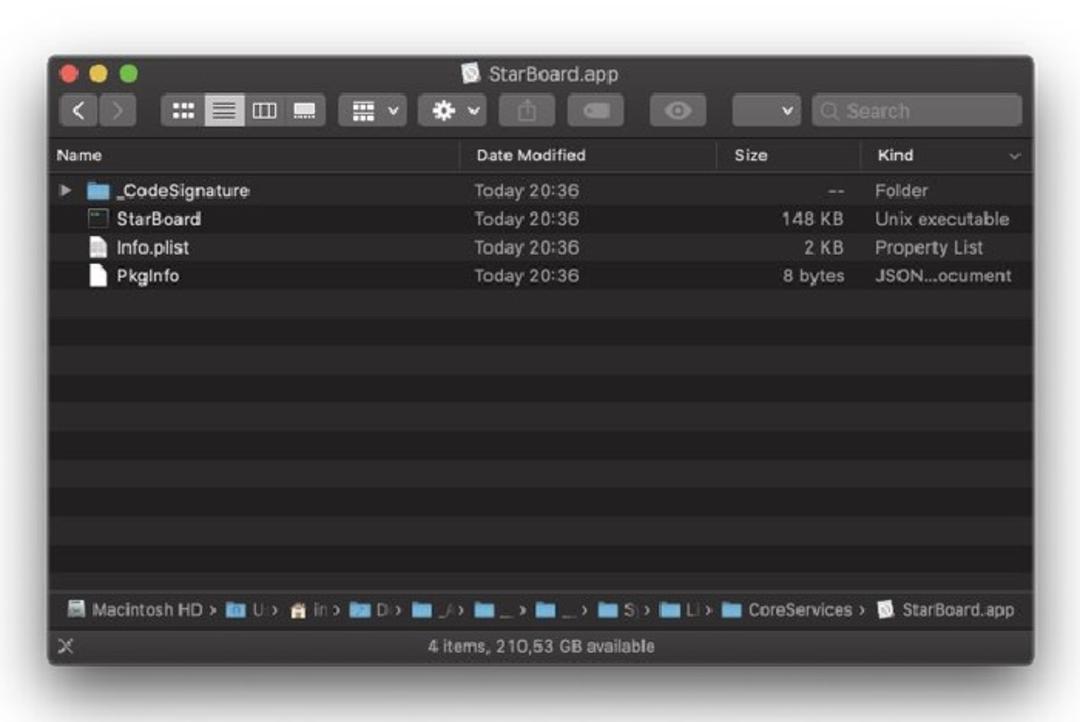The width and height of the screenshot is (1080, 722).
Task: Close the window with the red button
Action: (x=69, y=73)
